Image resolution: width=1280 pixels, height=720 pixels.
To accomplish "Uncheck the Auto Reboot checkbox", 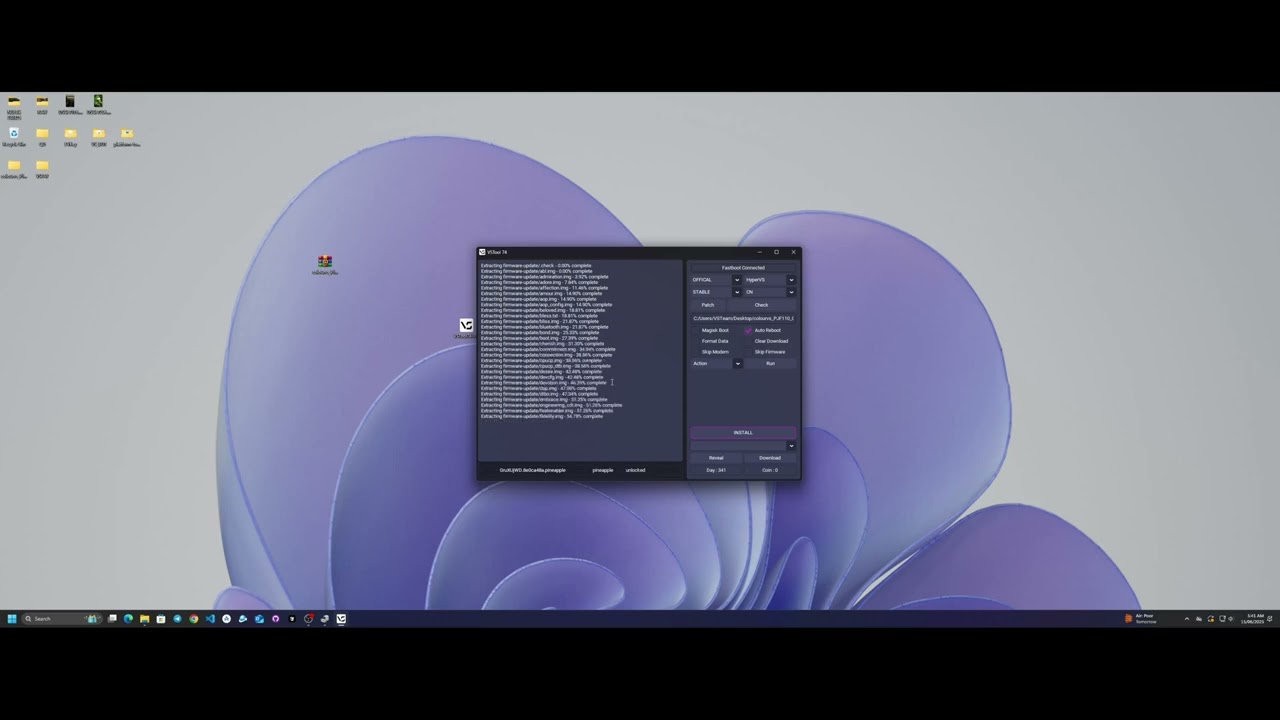I will coord(749,330).
